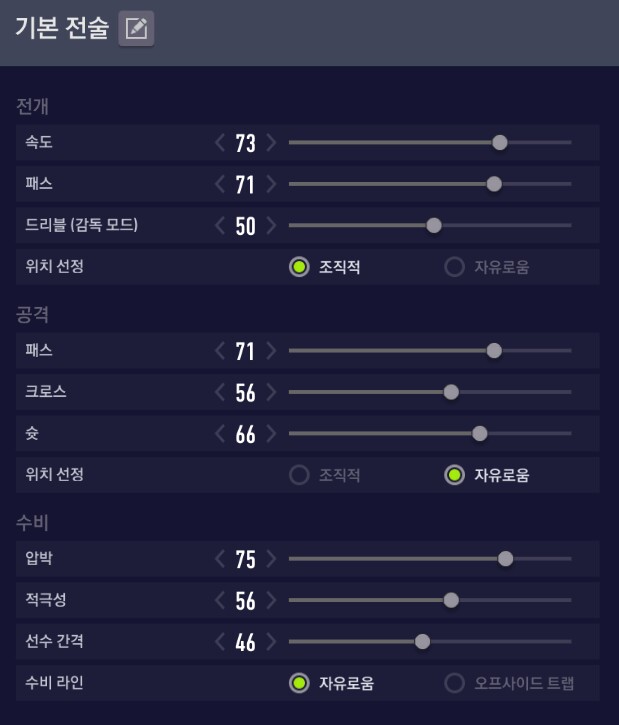Decrease 슛 value with left arrow
The height and width of the screenshot is (725, 619).
point(220,434)
